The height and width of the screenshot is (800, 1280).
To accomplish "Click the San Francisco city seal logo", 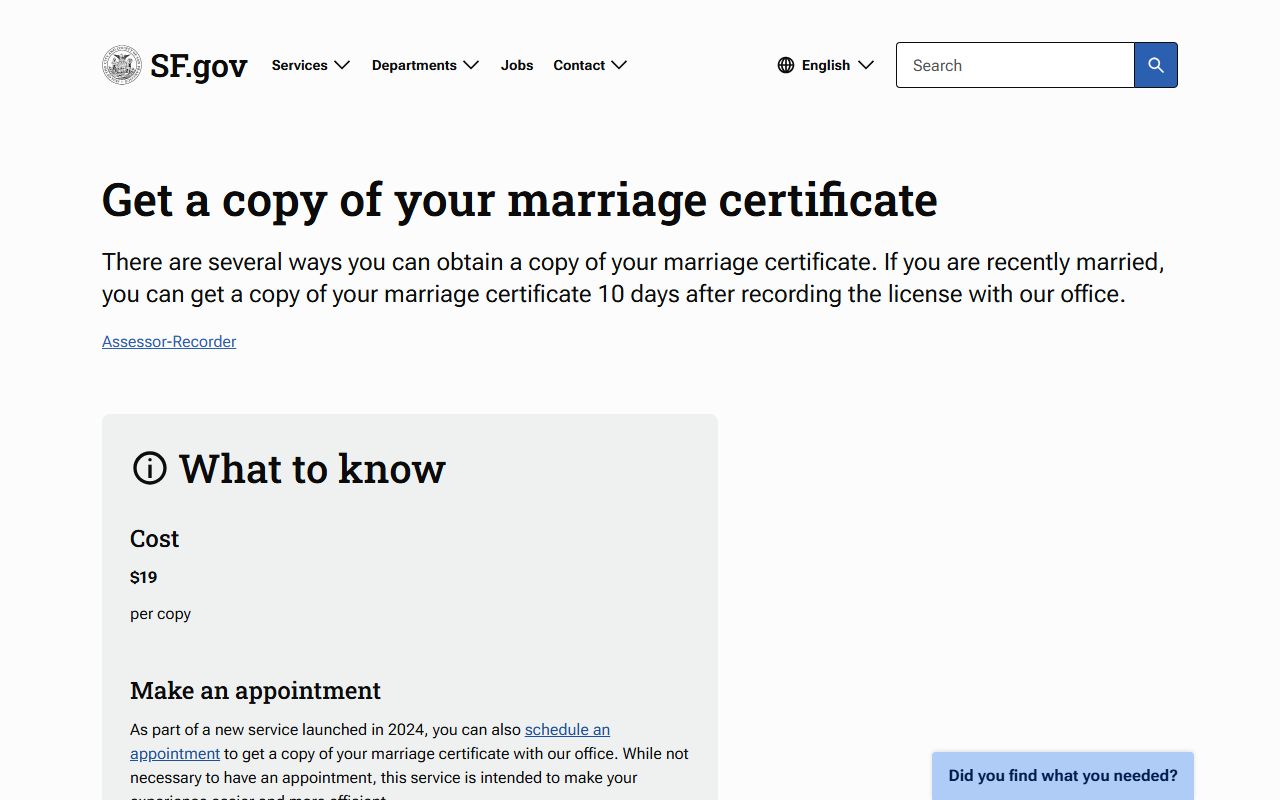I will click(x=122, y=65).
